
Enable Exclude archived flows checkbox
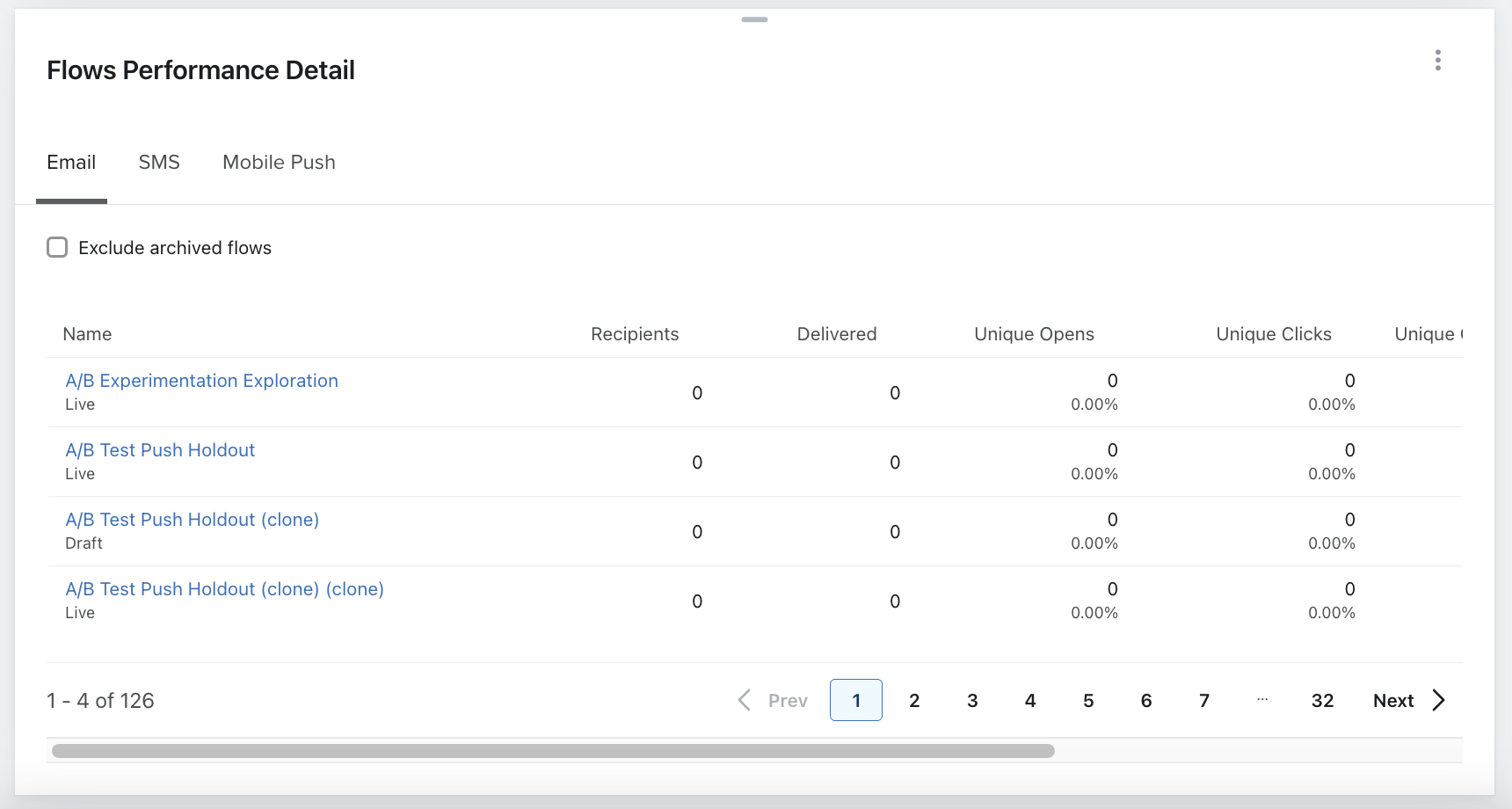tap(57, 247)
